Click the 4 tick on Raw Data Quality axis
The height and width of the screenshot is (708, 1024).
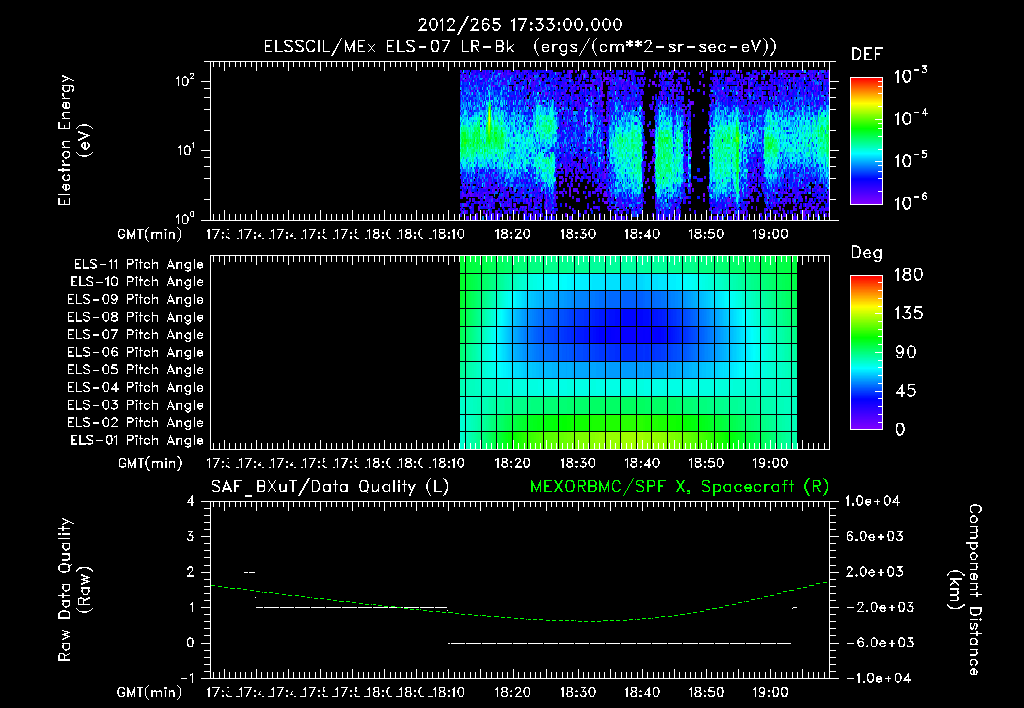click(191, 501)
